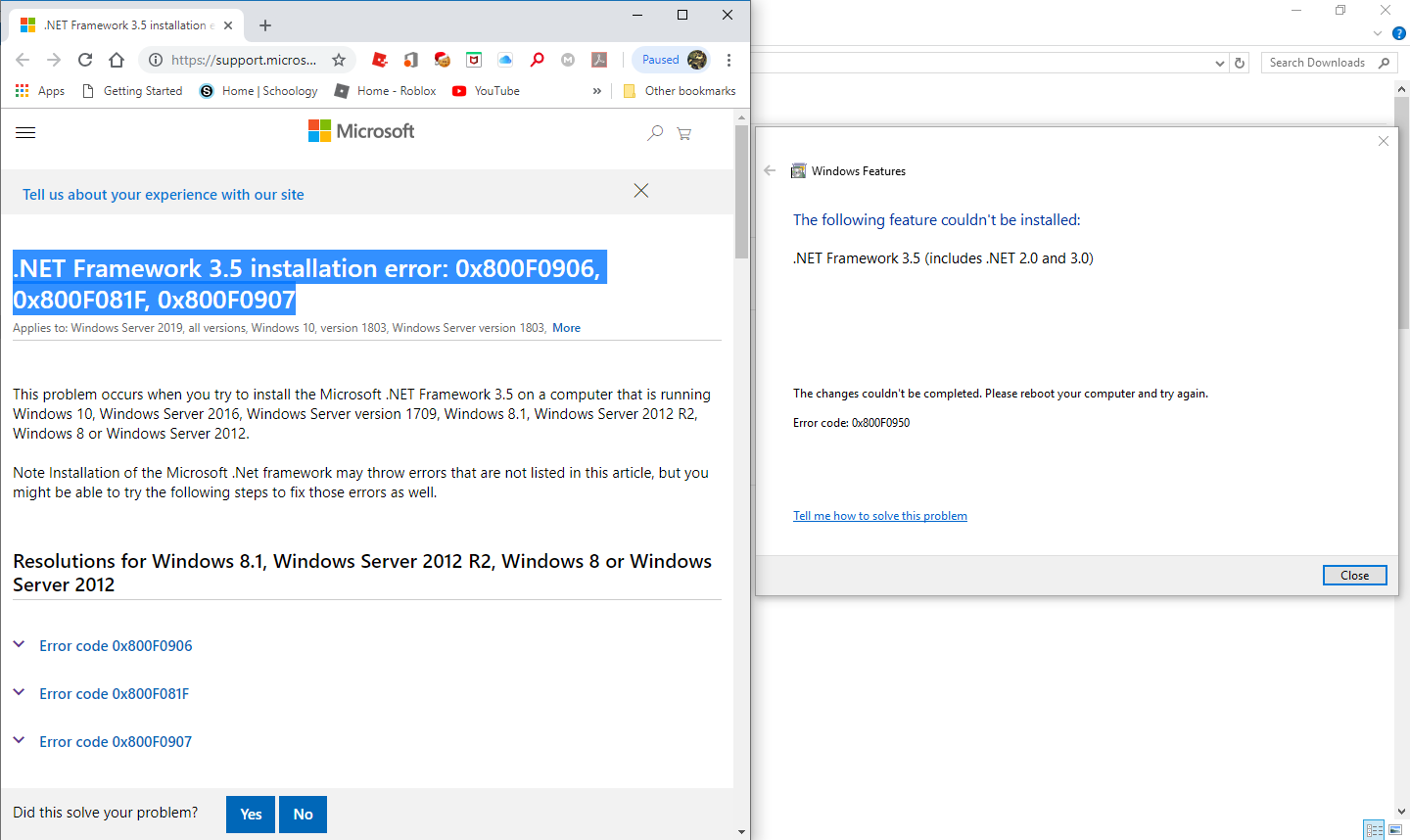View site information icon in address bar

(156, 60)
